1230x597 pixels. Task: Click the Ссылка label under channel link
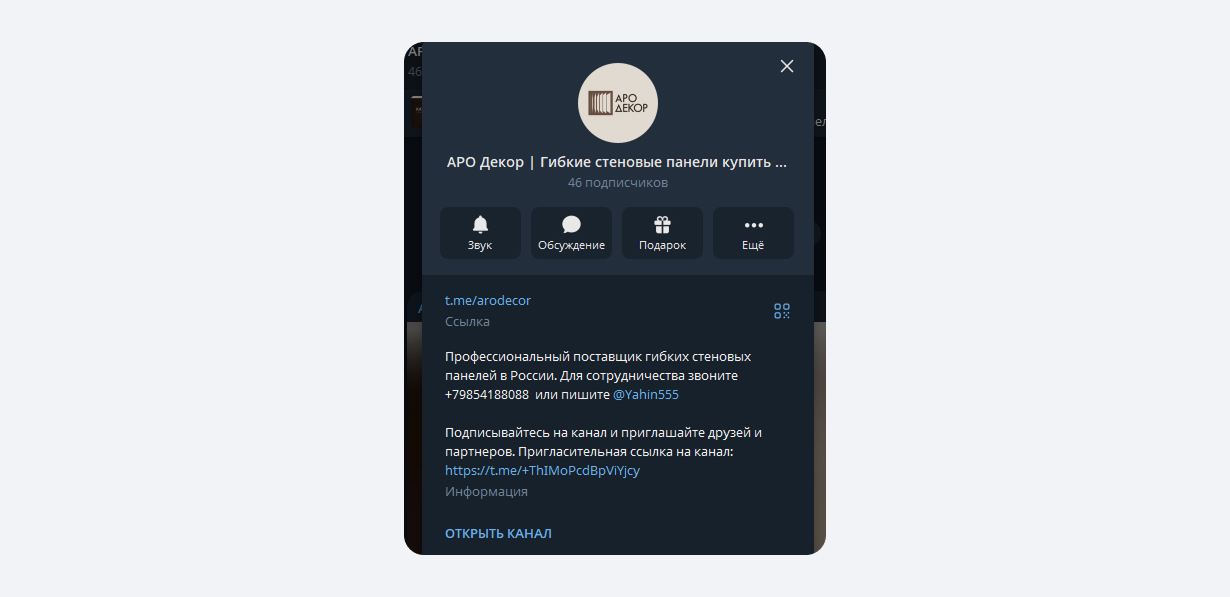[467, 322]
